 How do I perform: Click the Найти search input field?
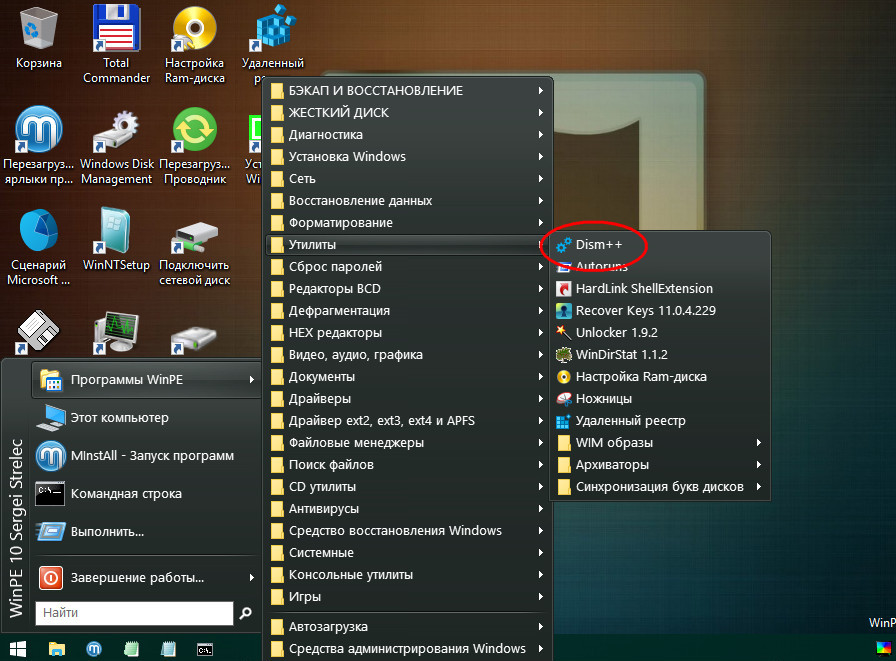tap(134, 612)
